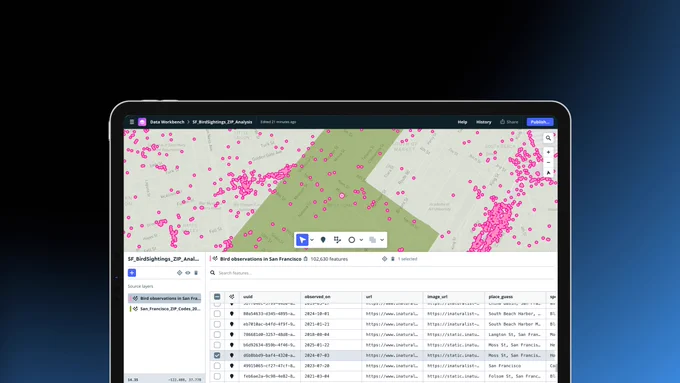
Task: Select Bird observations in San Fra... layer
Action: pos(165,298)
